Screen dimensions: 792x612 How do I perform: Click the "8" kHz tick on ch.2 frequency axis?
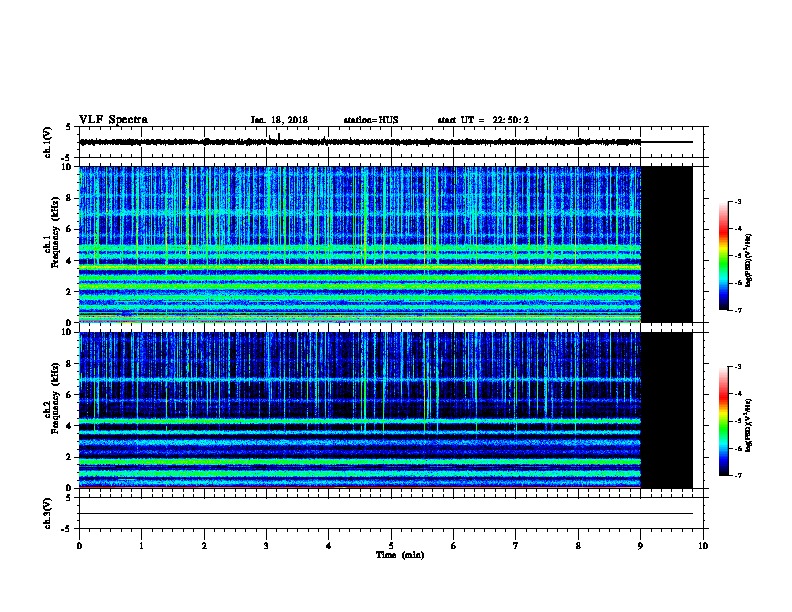[x=69, y=364]
